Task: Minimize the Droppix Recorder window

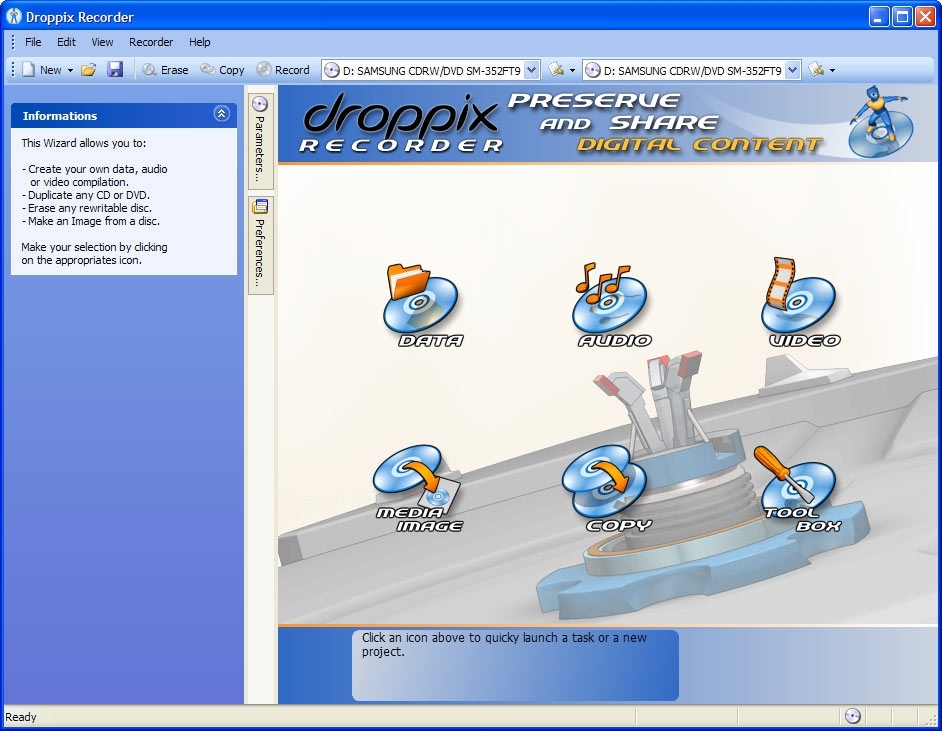Action: coord(879,16)
